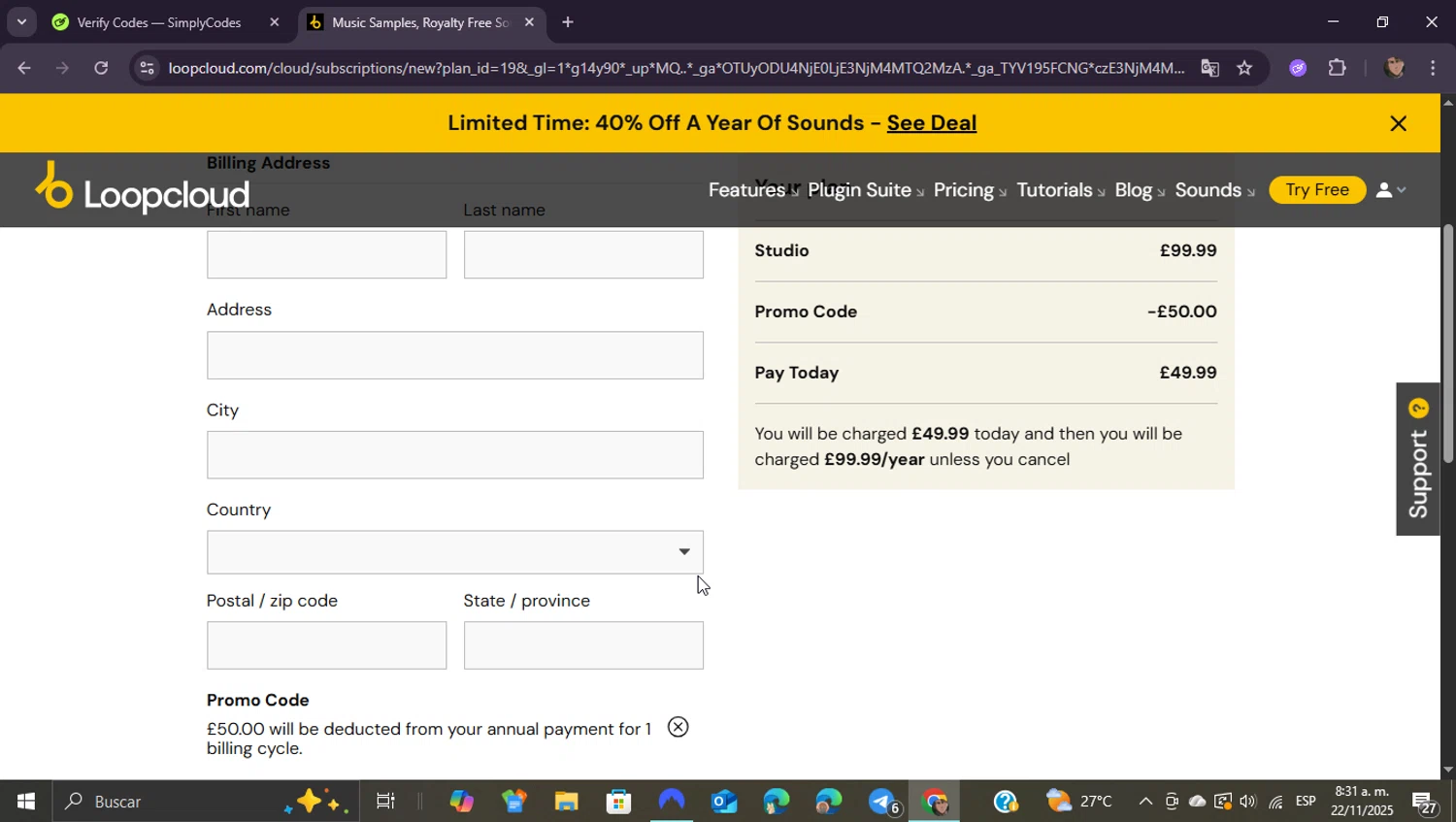This screenshot has width=1456, height=822.
Task: Follow the See Deal link
Action: pos(931,123)
